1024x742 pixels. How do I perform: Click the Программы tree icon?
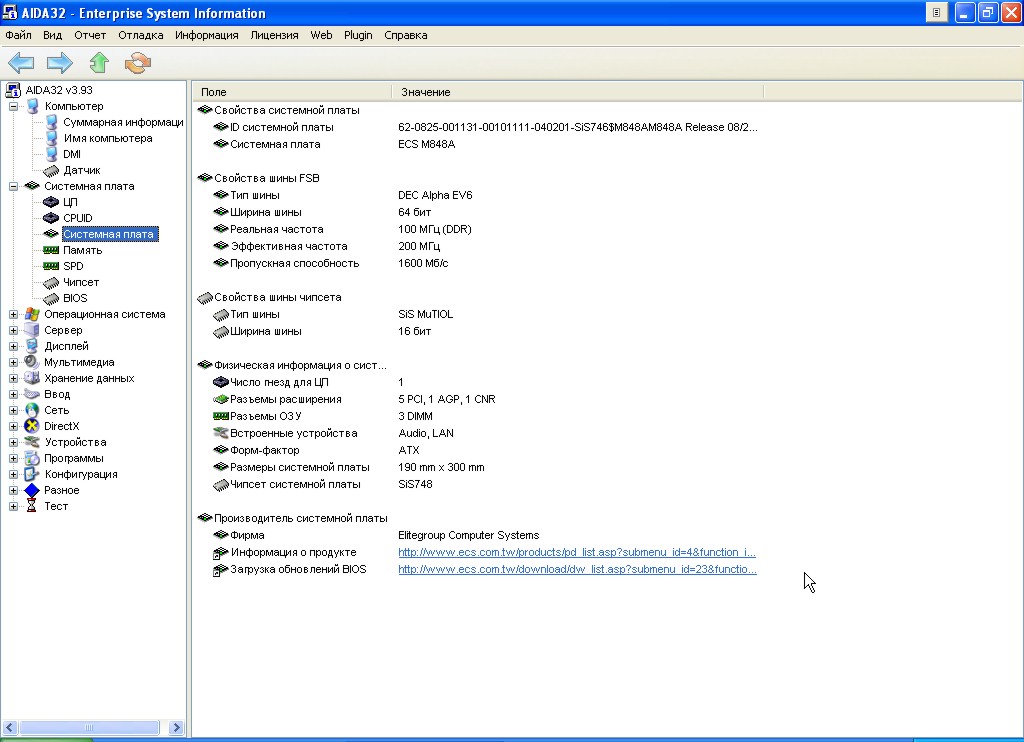coord(32,458)
